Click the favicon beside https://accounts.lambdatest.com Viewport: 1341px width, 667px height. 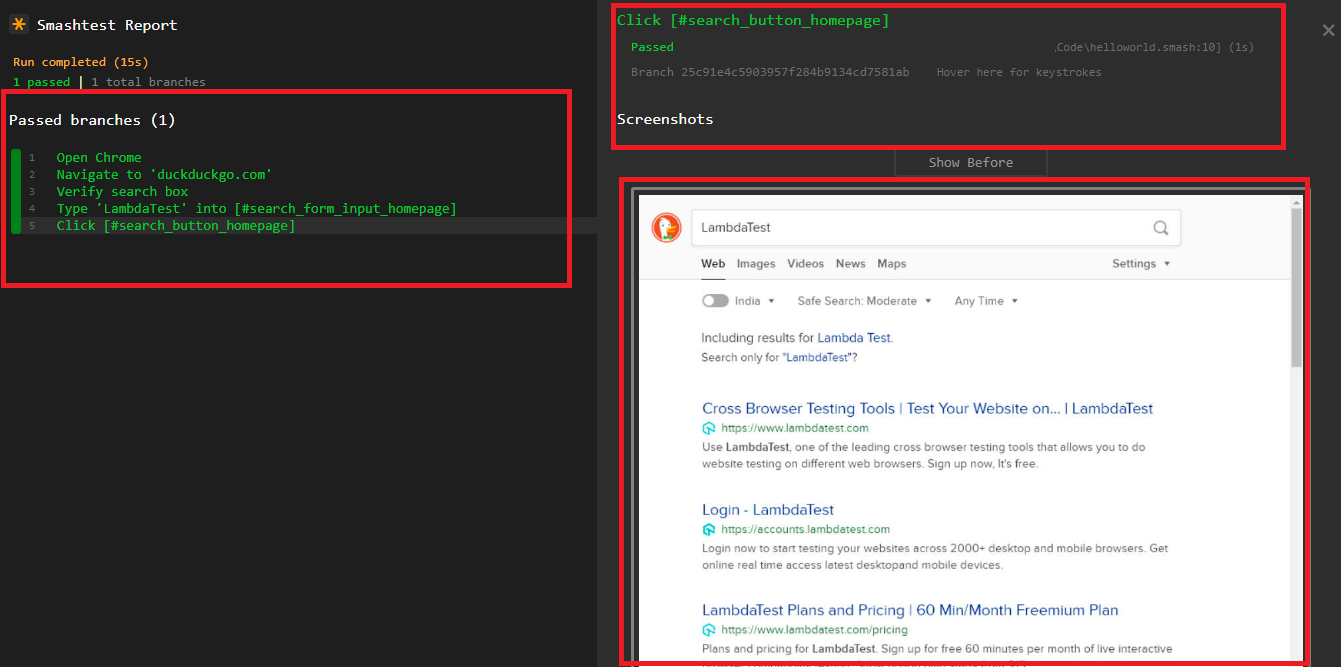[709, 530]
